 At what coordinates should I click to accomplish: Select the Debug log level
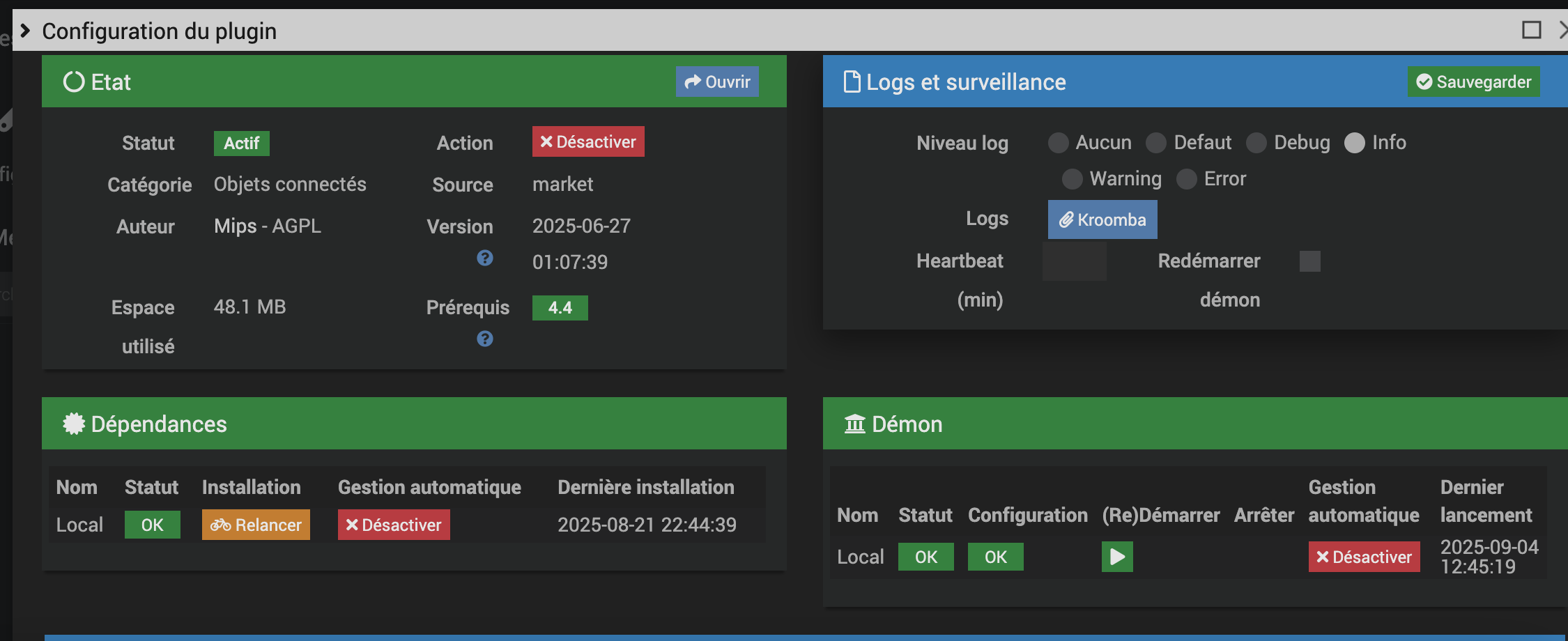(1256, 143)
